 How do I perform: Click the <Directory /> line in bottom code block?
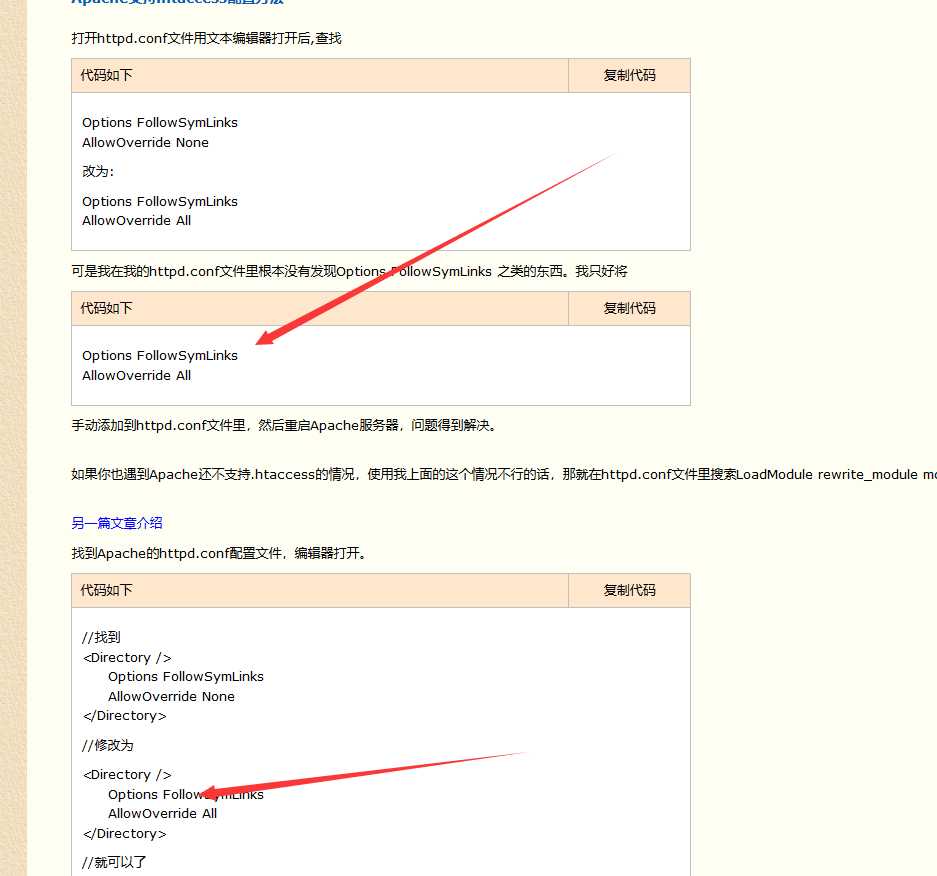click(x=126, y=657)
